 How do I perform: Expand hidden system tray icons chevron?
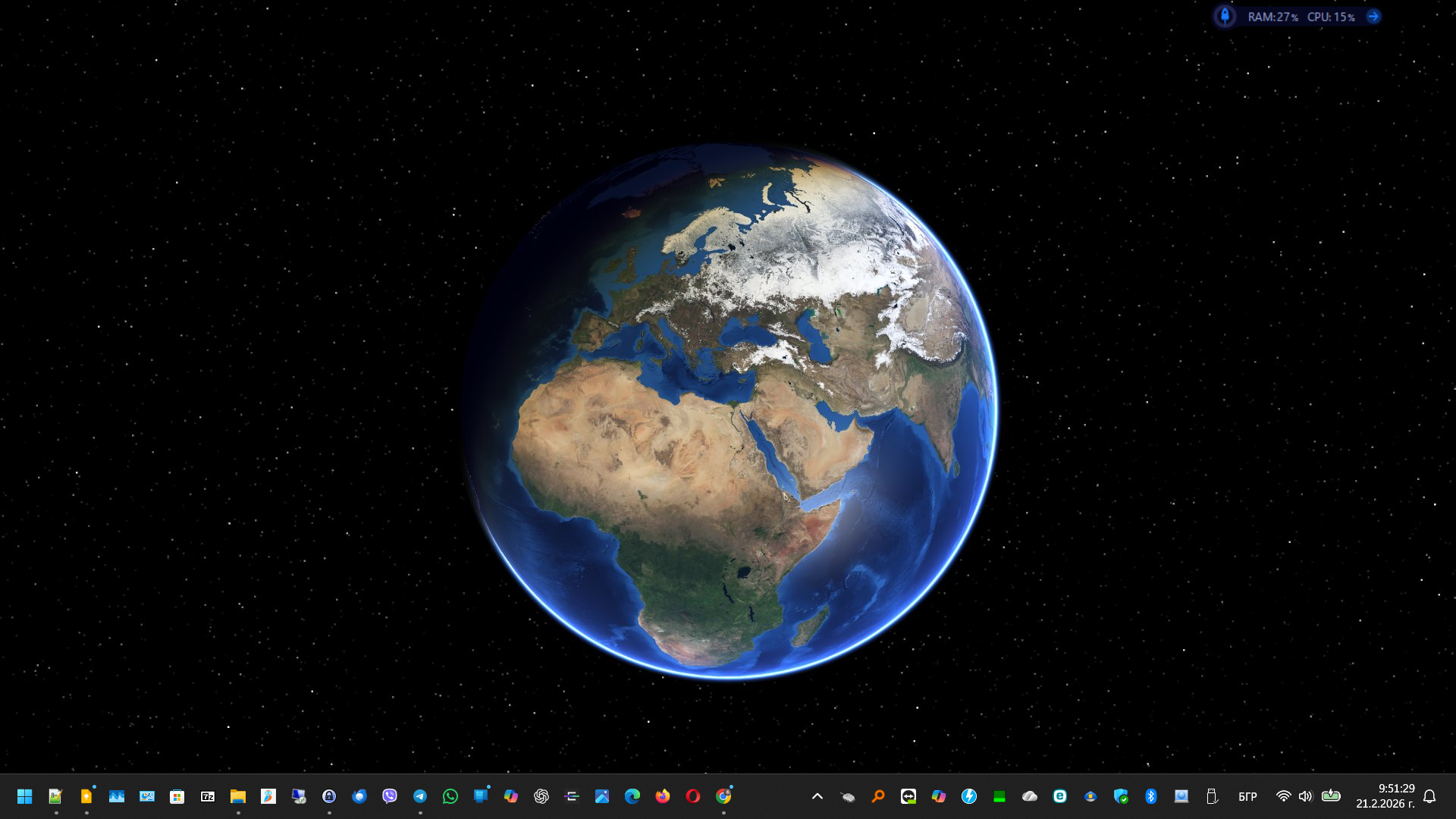(817, 796)
